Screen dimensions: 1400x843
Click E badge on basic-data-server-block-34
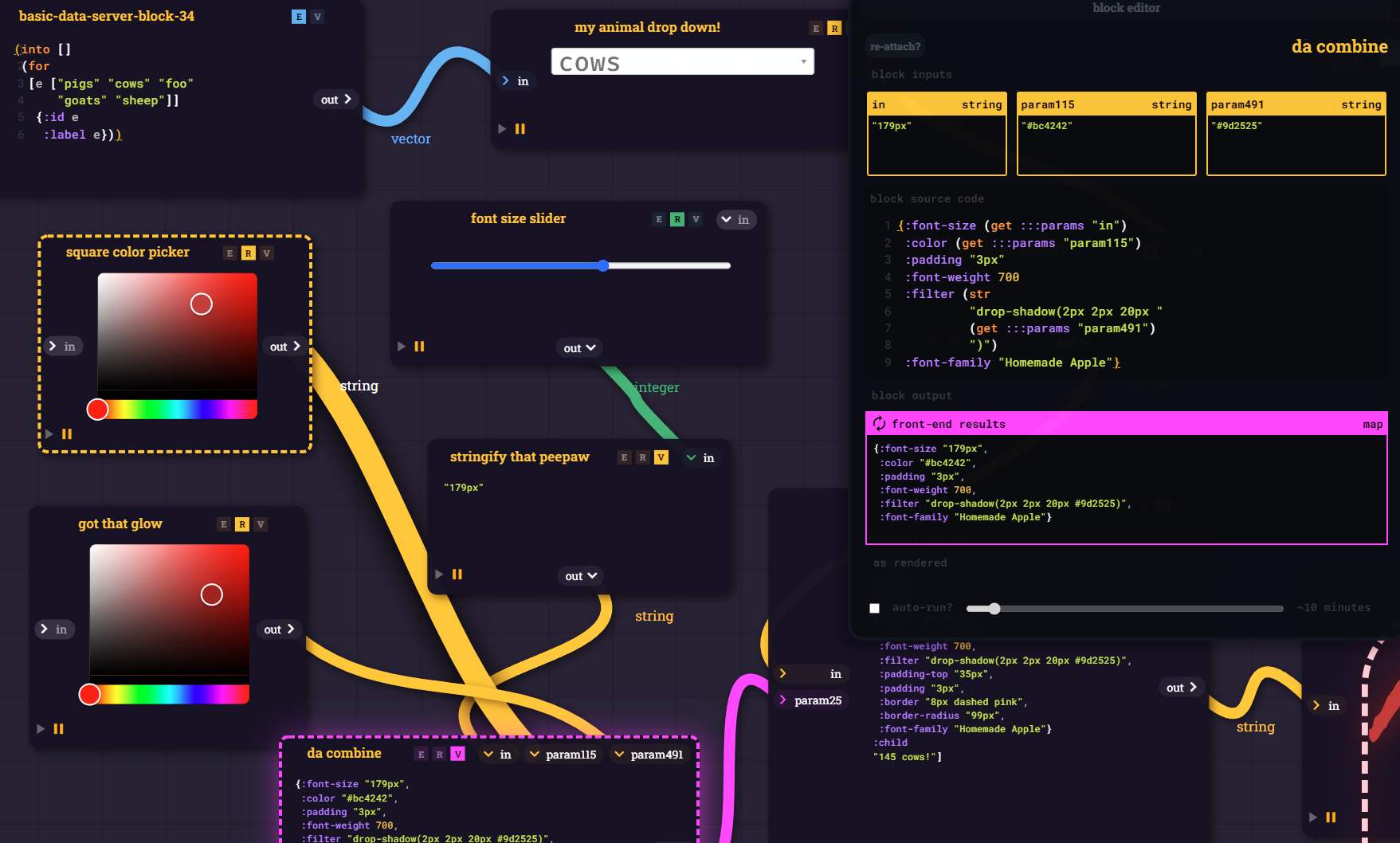(x=299, y=17)
